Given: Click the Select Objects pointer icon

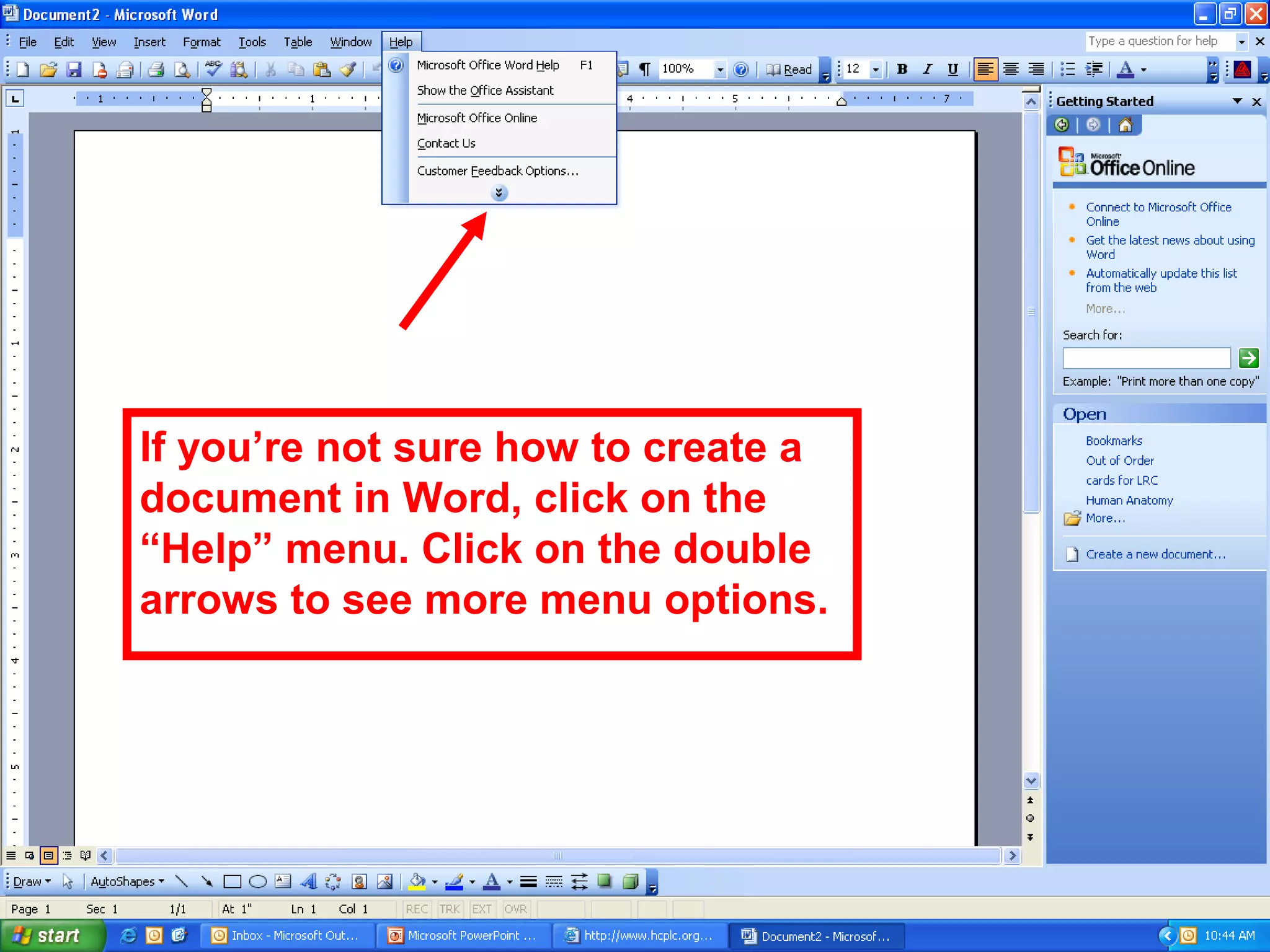Looking at the screenshot, I should click(68, 881).
